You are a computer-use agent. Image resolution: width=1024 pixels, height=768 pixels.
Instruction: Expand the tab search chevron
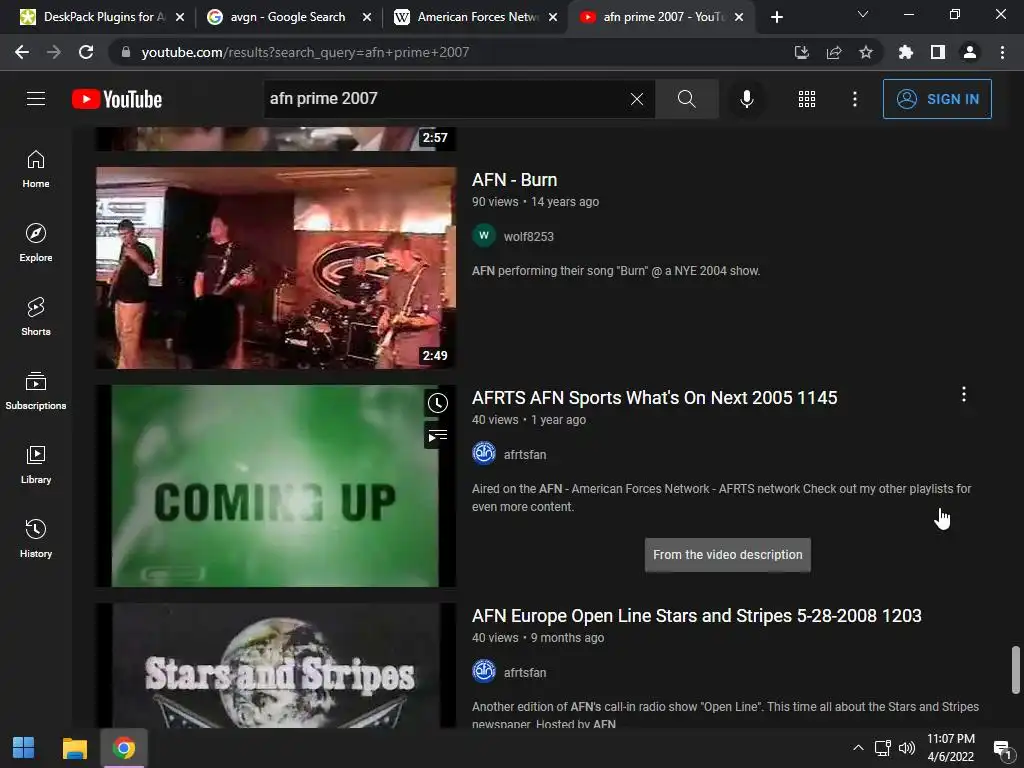(x=862, y=14)
